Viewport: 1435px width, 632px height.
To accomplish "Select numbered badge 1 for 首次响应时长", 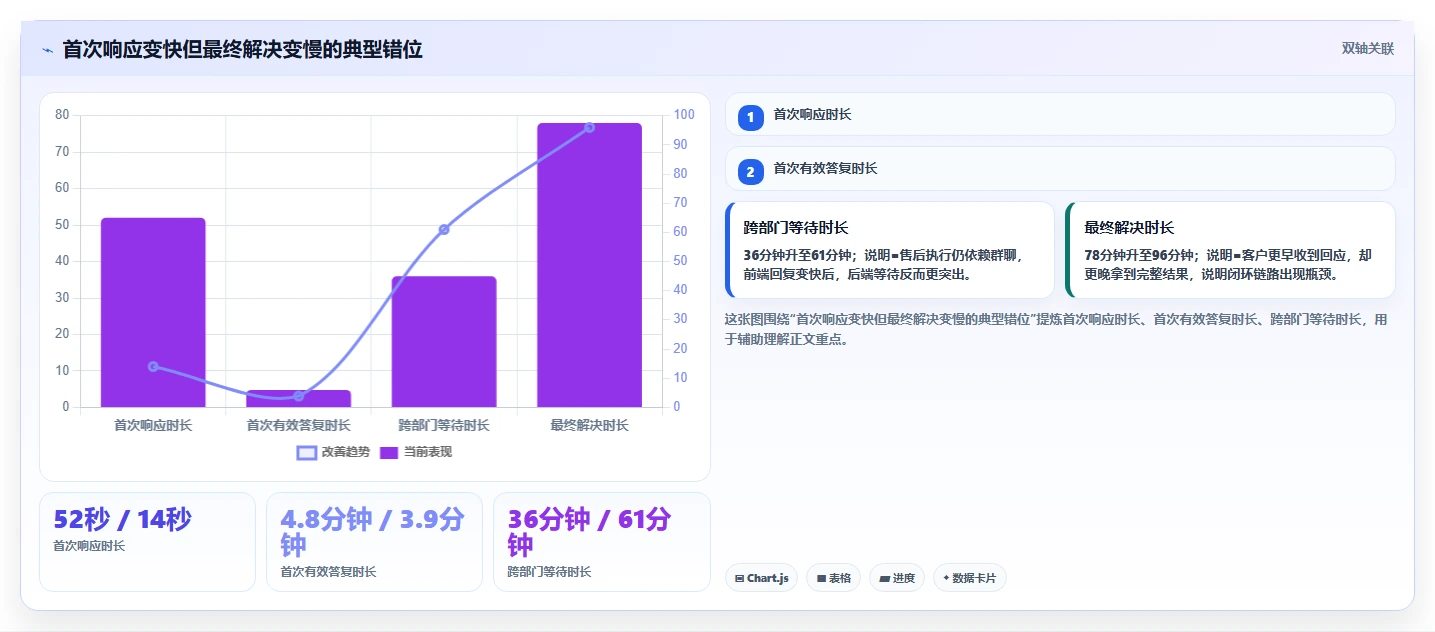I will 751,117.
